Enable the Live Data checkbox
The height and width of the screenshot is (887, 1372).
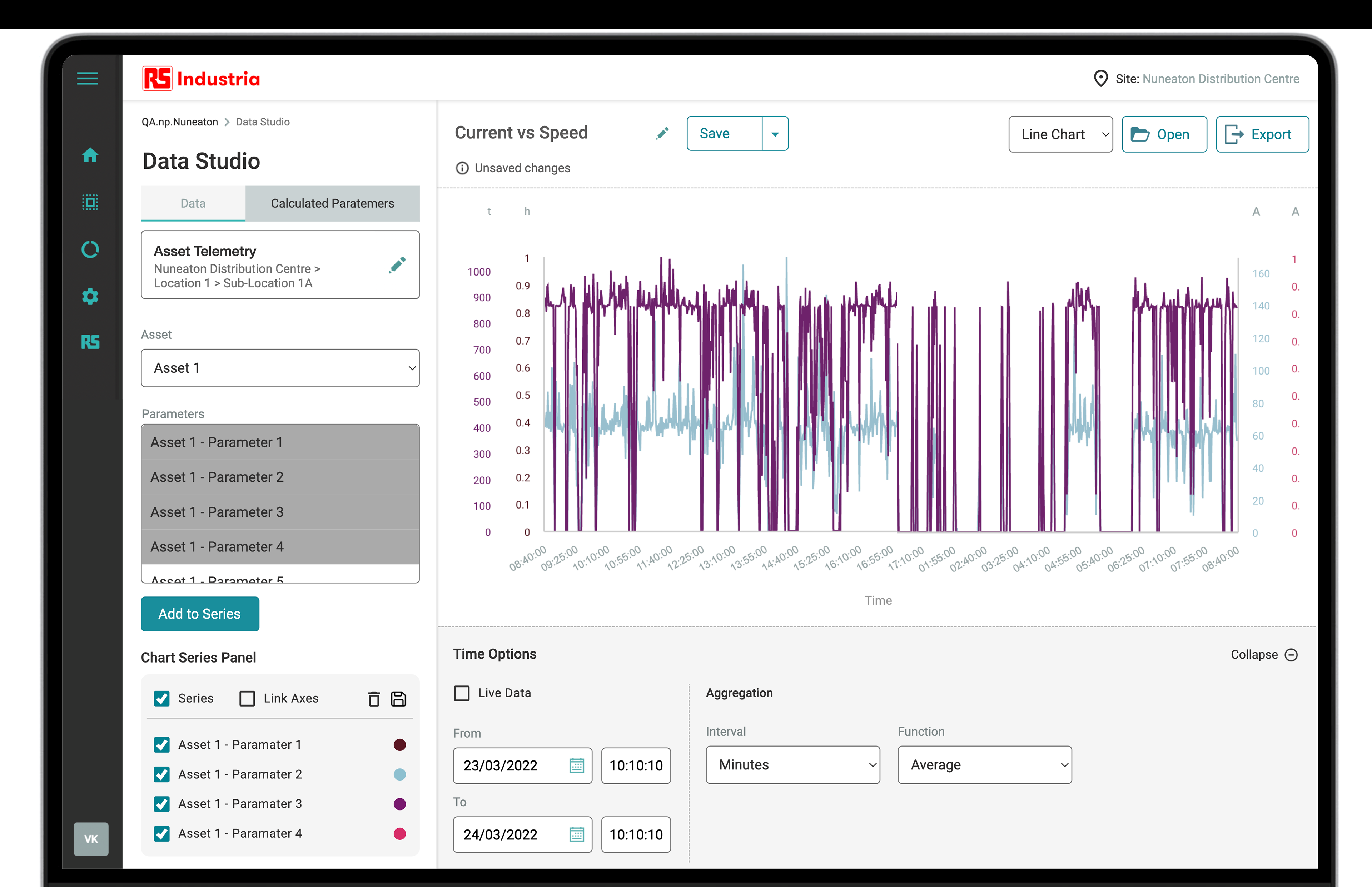pos(462,693)
